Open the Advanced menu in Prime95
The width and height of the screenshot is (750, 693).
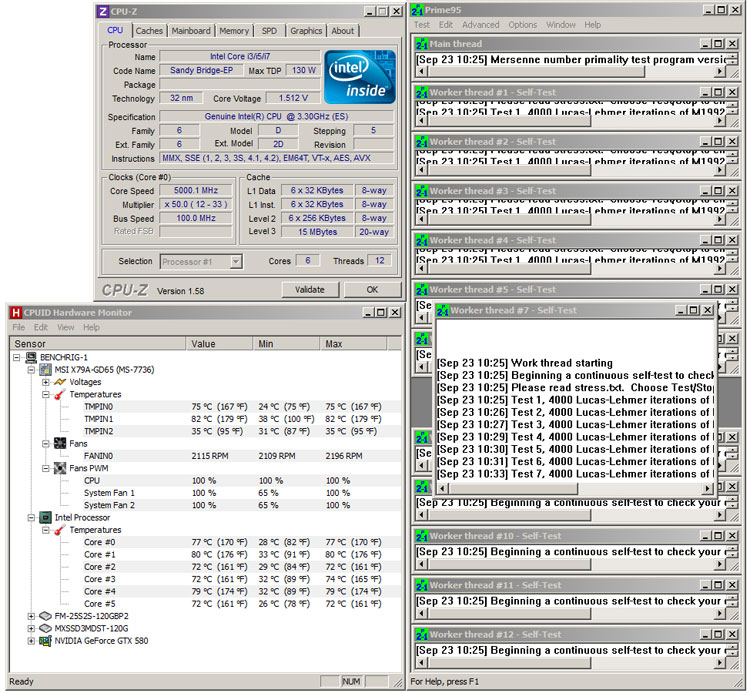pos(480,25)
